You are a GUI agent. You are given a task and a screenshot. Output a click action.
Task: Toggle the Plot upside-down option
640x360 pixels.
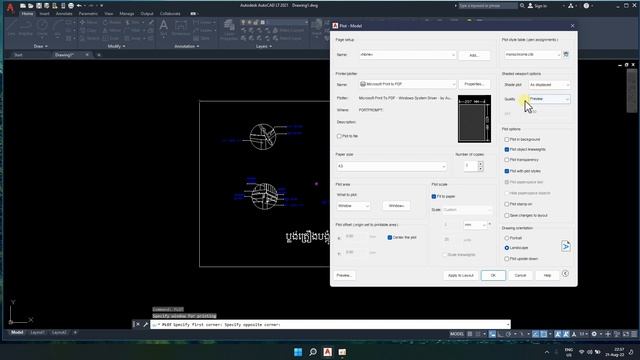click(x=507, y=259)
